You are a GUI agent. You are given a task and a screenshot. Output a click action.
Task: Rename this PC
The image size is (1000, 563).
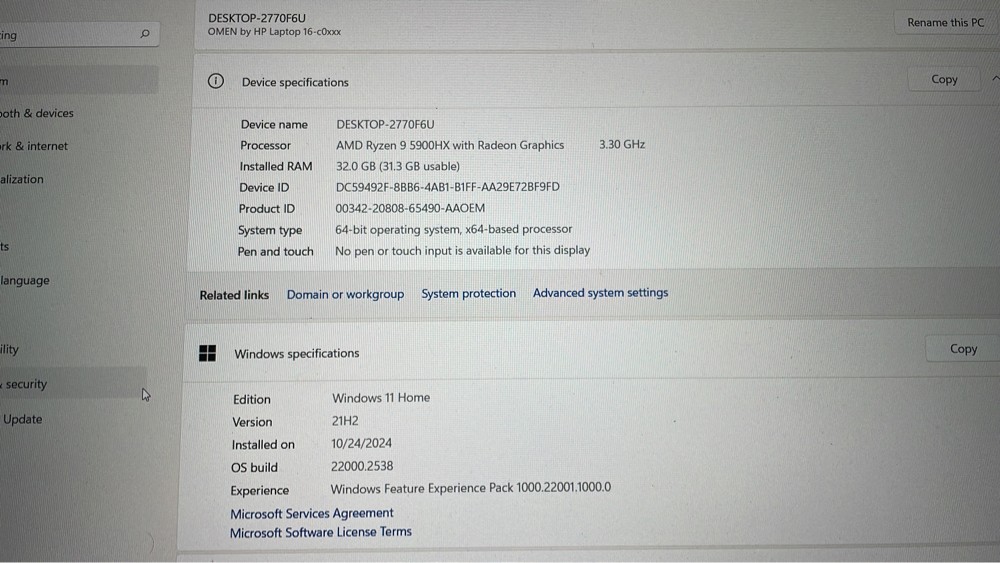click(x=945, y=22)
